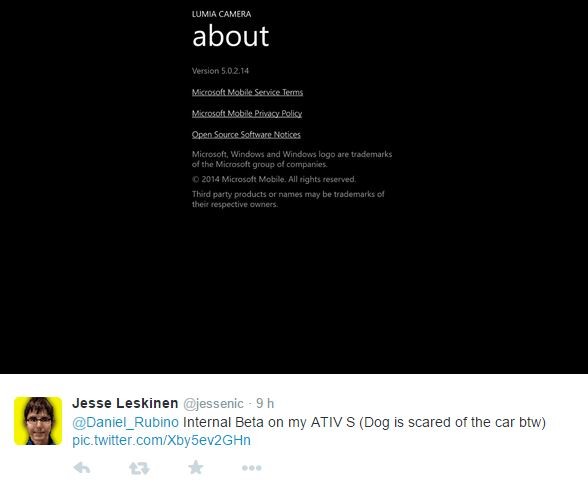Click the 9 h timestamp
Image resolution: width=588 pixels, height=493 pixels.
[265, 403]
